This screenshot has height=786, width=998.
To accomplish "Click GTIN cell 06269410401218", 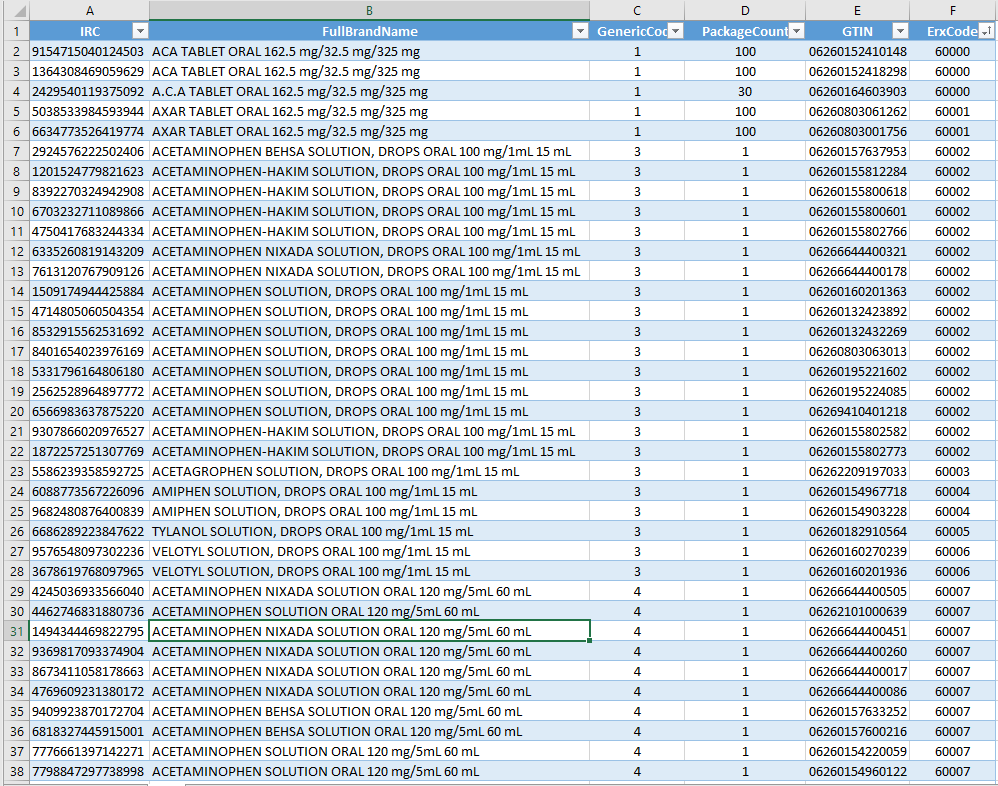I will (857, 411).
